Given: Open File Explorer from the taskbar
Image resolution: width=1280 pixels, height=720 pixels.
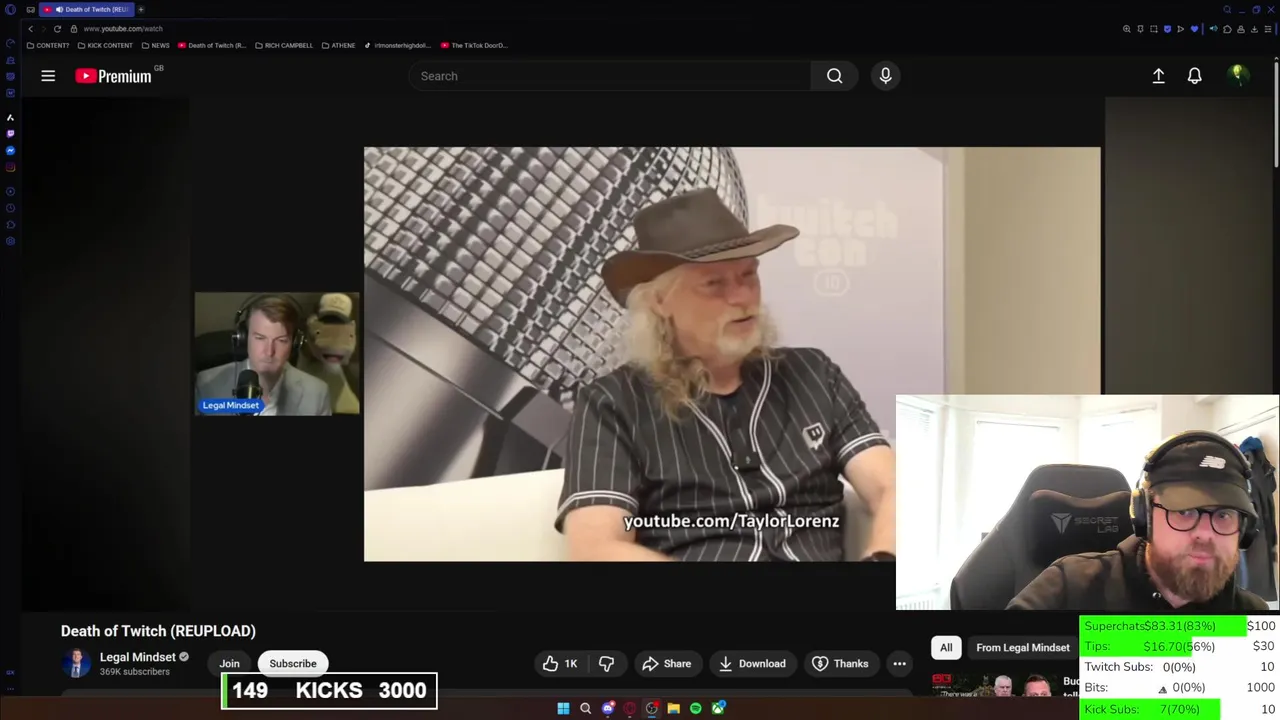Looking at the screenshot, I should point(674,708).
